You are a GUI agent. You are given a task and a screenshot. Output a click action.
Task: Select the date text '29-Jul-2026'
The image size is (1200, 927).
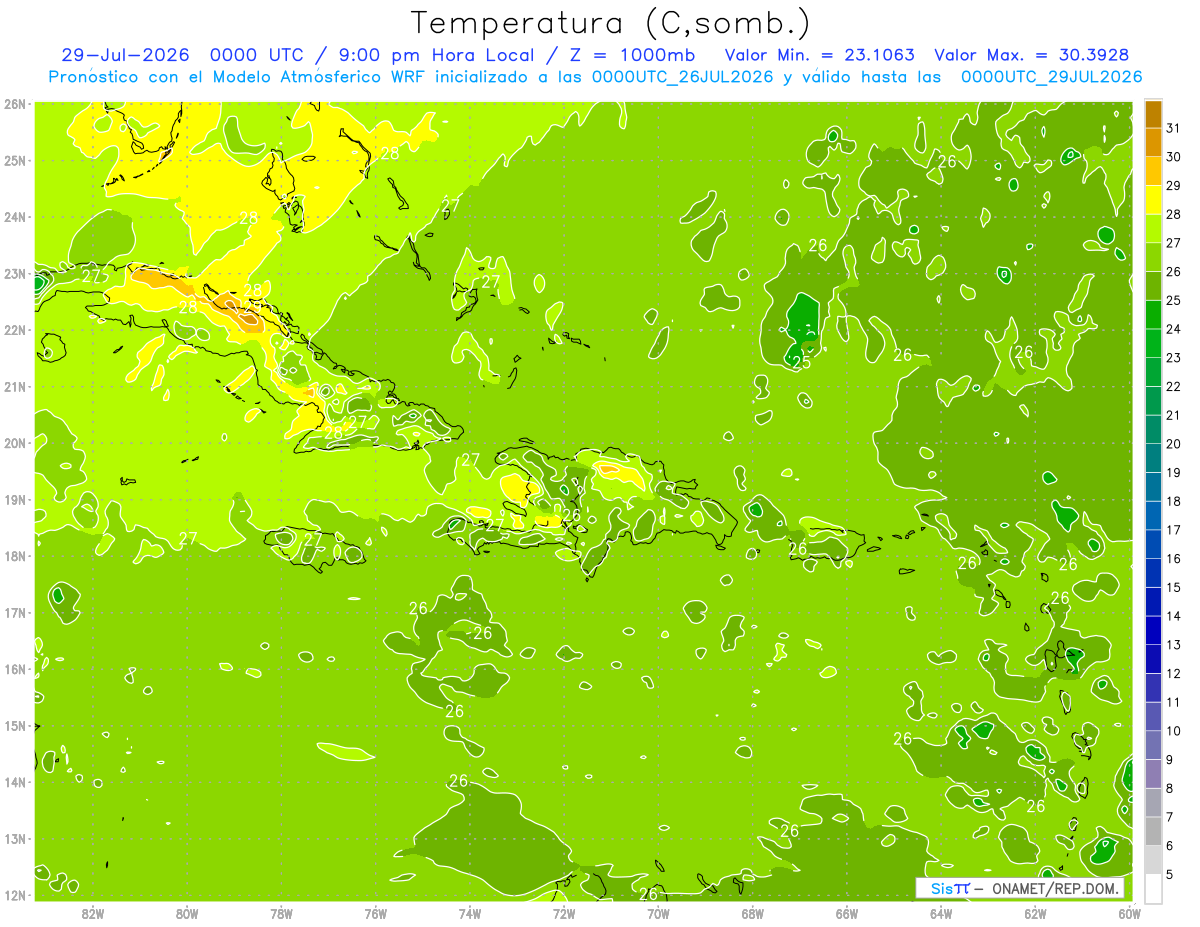(x=123, y=54)
